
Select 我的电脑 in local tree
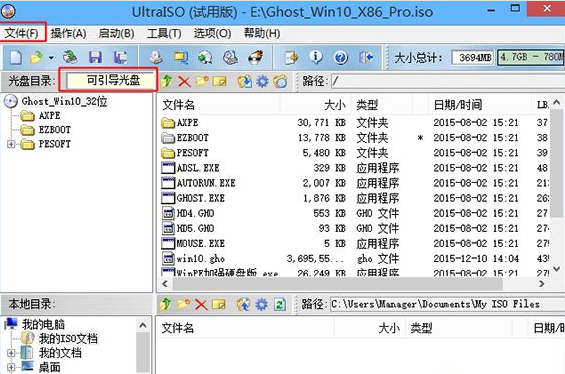(x=43, y=325)
